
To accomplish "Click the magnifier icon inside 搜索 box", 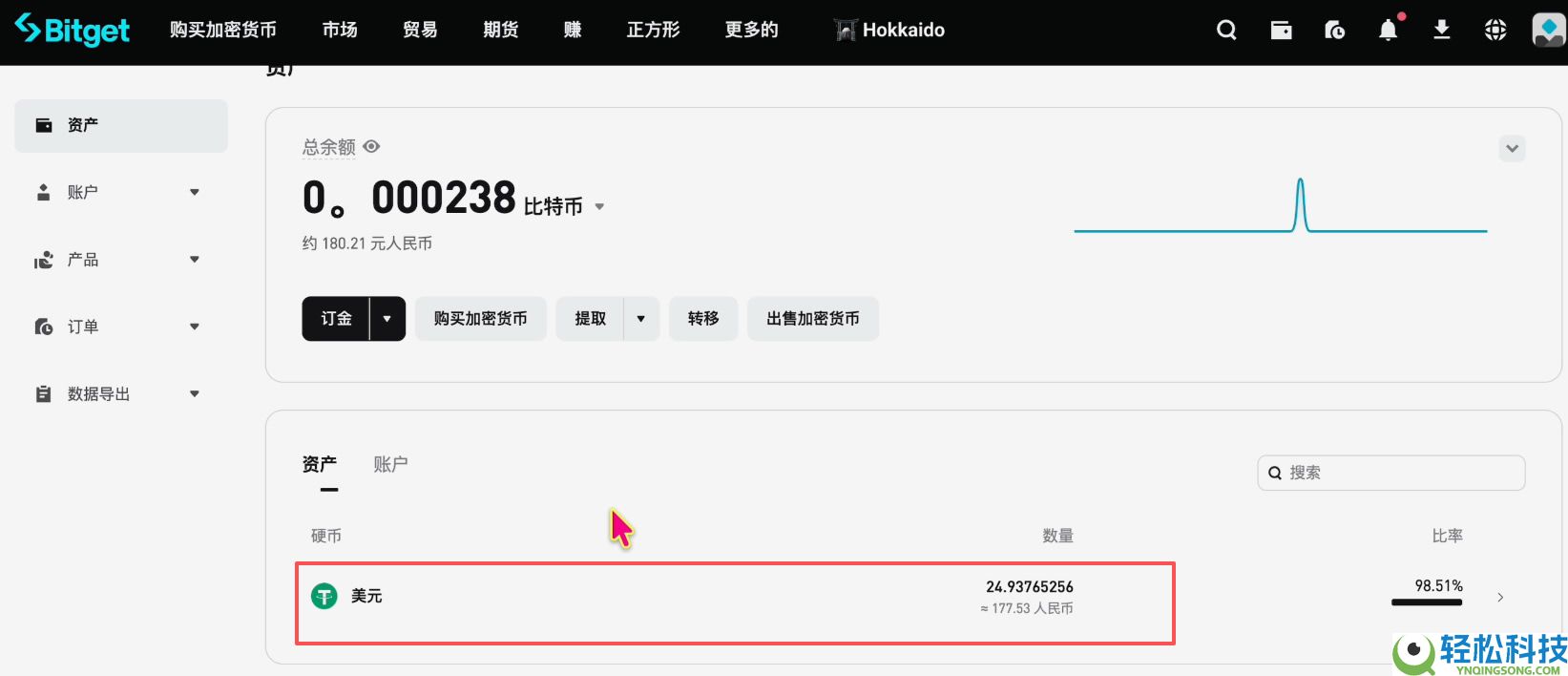I will (x=1275, y=473).
